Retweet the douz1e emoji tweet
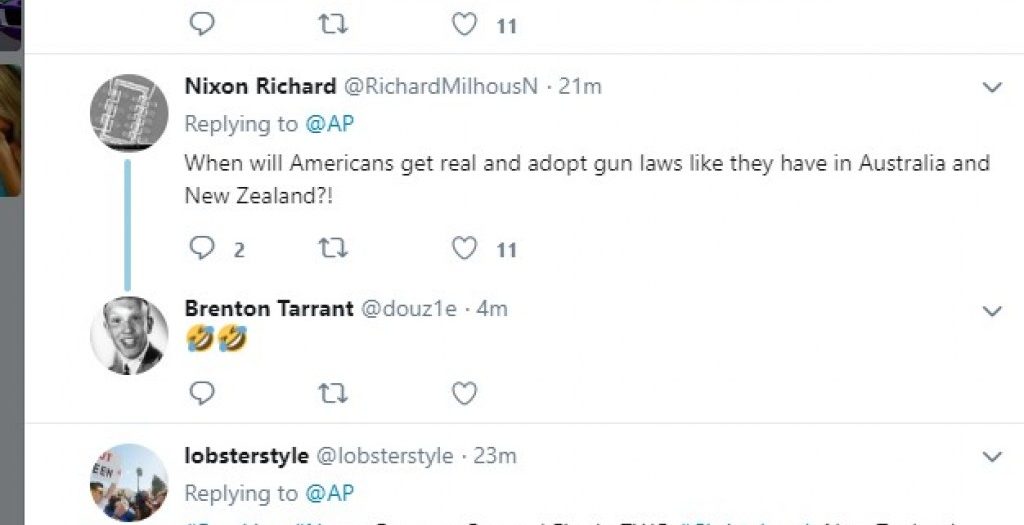This screenshot has width=1024, height=525. point(332,394)
